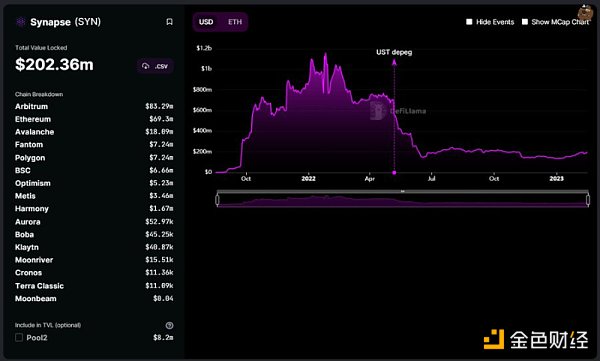This screenshot has width=600, height=361.
Task: Check the Pool2 TVL option
Action: click(19, 338)
